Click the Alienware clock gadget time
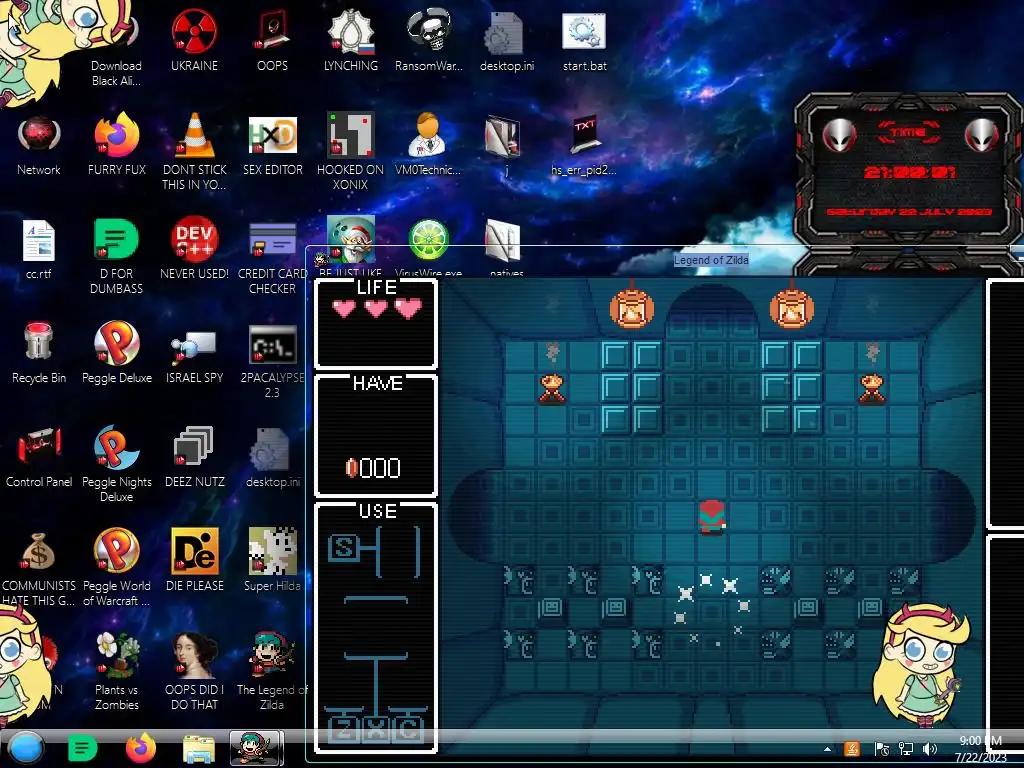This screenshot has height=768, width=1024. [910, 172]
